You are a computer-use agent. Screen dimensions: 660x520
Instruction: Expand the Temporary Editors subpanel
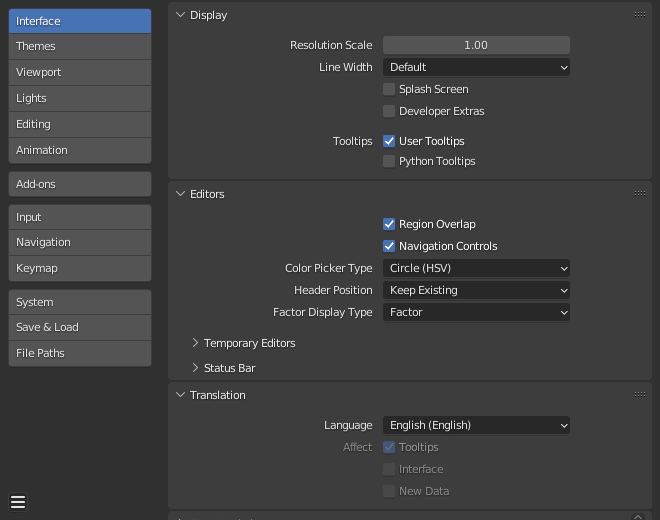(x=196, y=343)
